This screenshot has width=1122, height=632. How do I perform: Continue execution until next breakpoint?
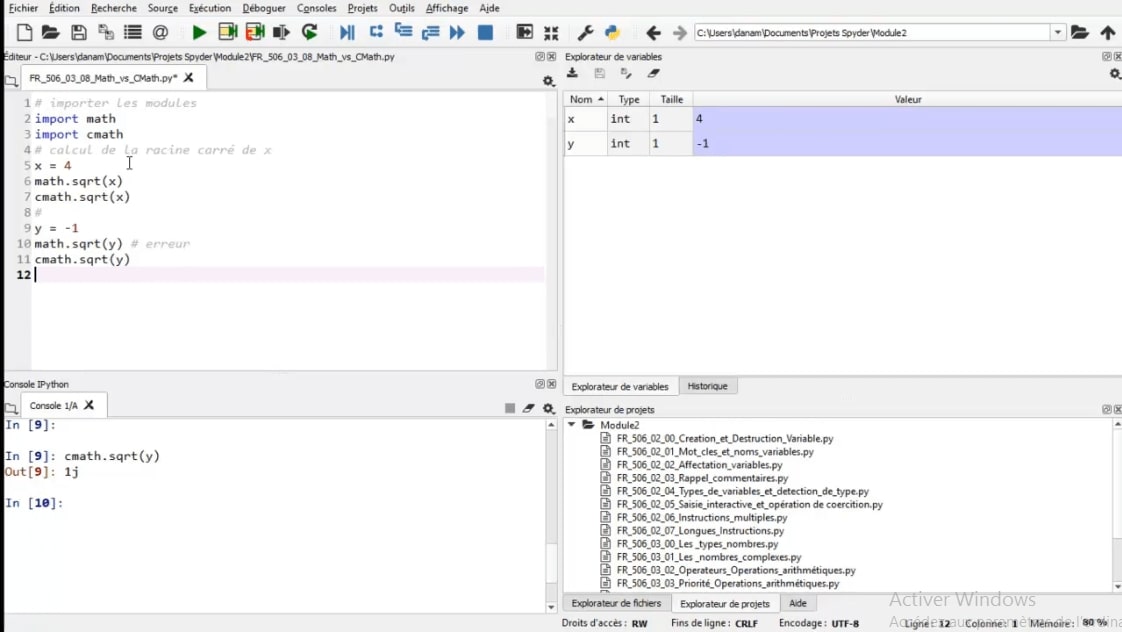457,32
